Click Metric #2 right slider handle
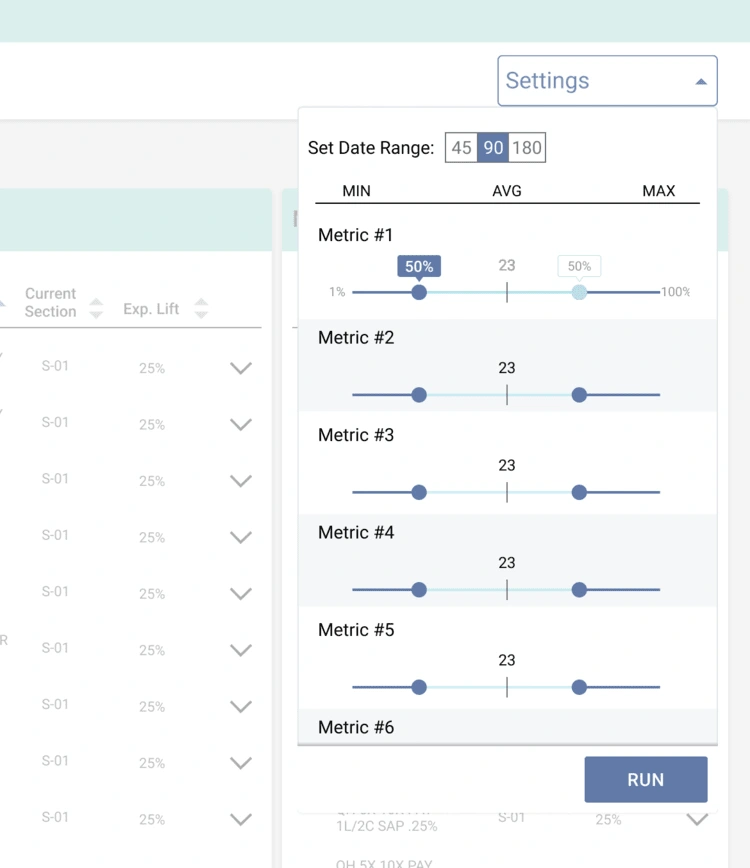The image size is (750, 868). 579,395
